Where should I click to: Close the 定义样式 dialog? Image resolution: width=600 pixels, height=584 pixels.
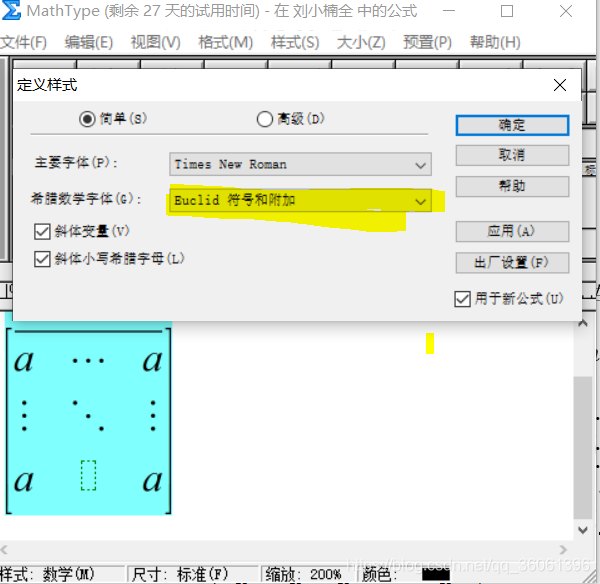(560, 85)
